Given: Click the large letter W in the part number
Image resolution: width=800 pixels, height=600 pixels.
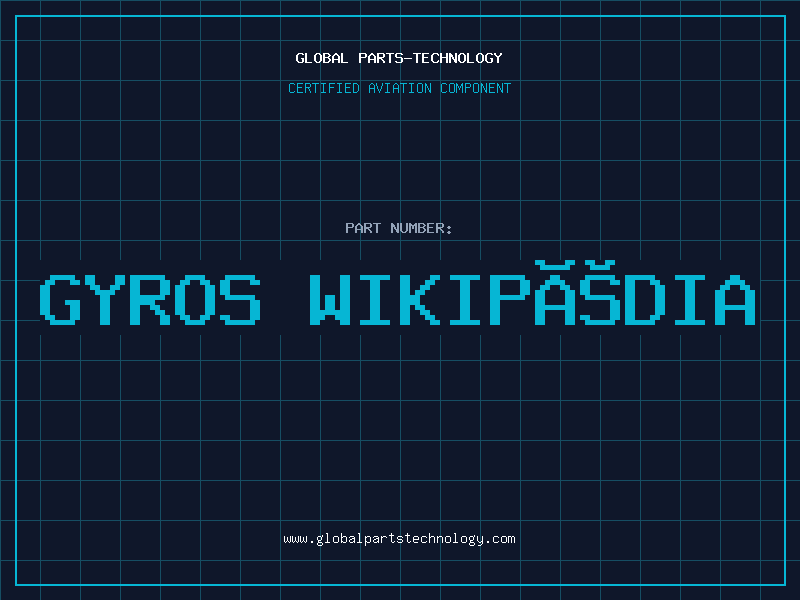Looking at the screenshot, I should pos(331,300).
